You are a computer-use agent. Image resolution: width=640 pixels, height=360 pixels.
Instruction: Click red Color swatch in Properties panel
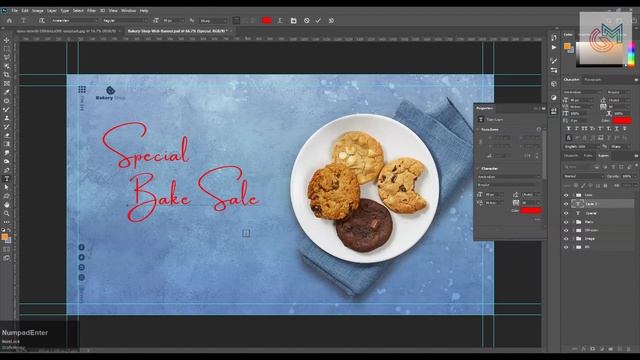click(x=531, y=211)
